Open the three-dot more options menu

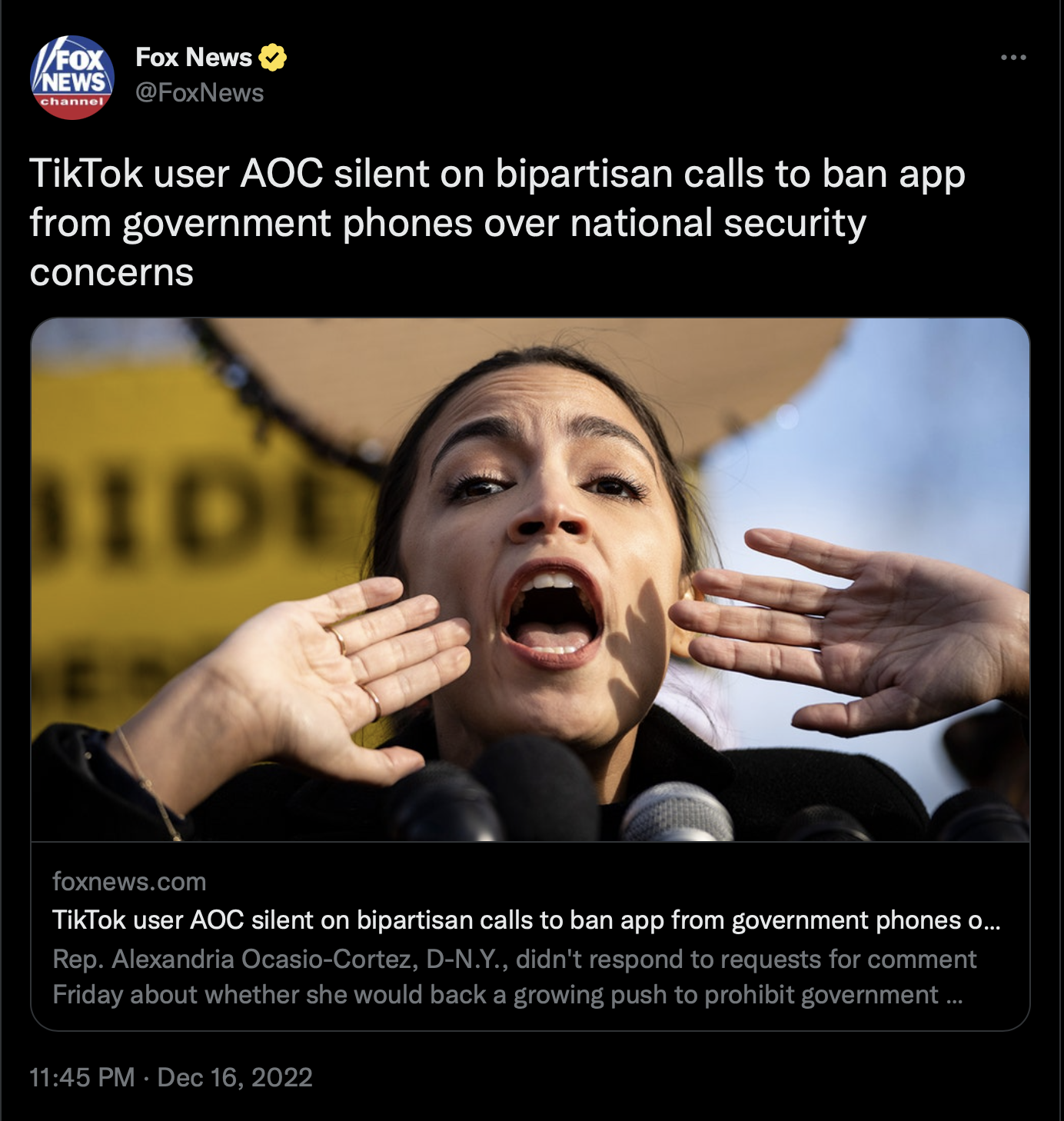(x=1013, y=58)
